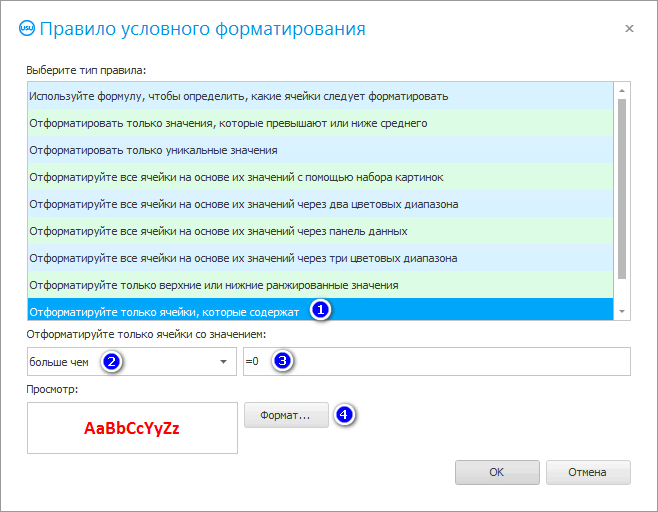Select rule 'через панель данных'
The width and height of the screenshot is (658, 512).
[x=320, y=231]
